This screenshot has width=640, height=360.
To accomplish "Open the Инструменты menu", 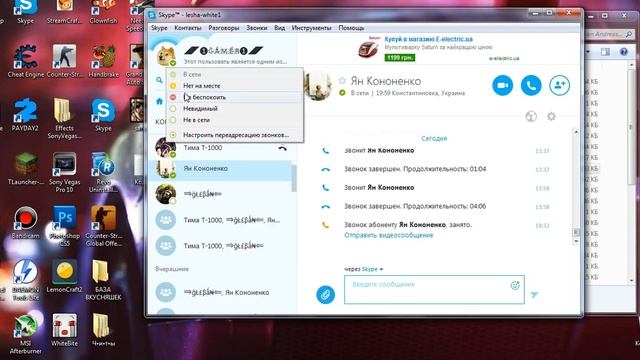I will (311, 28).
